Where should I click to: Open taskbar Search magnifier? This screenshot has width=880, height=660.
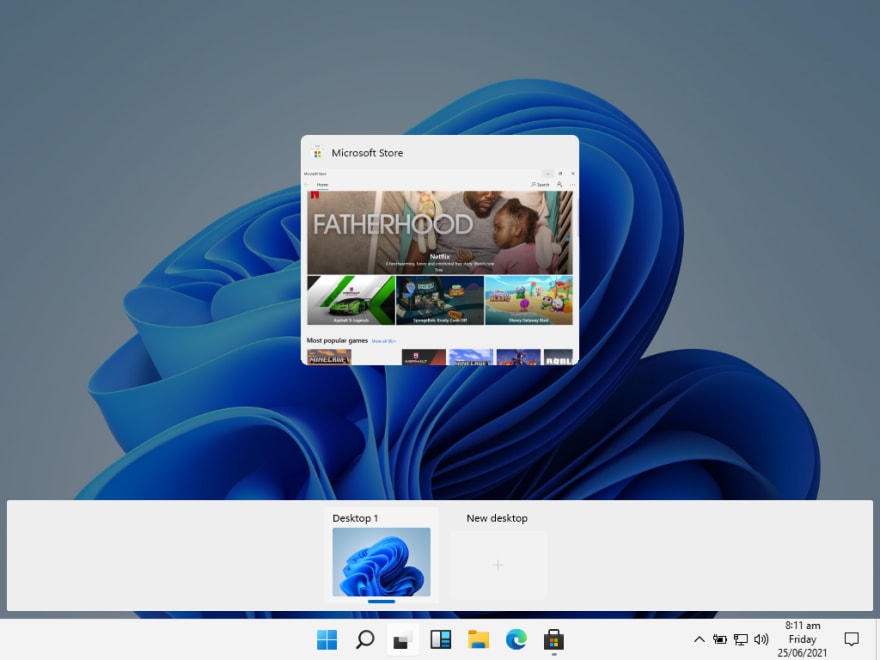click(x=365, y=639)
